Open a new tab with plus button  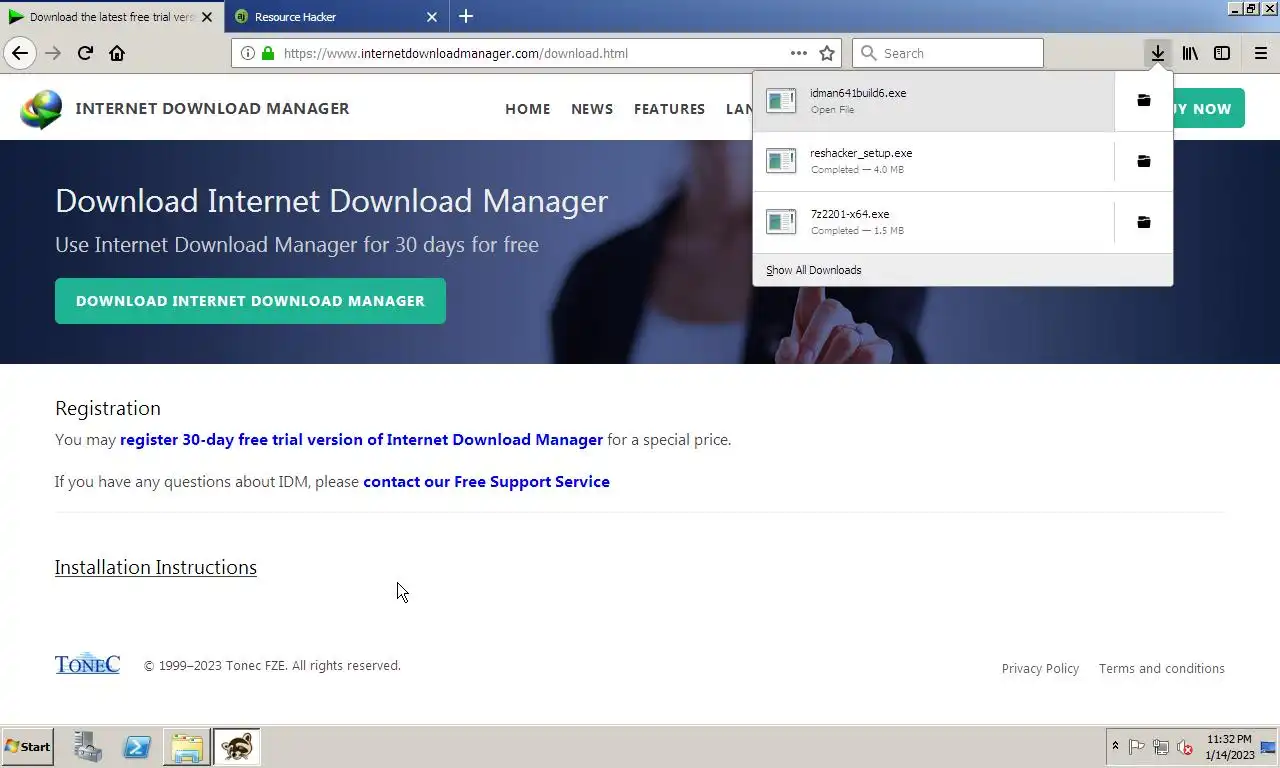tap(466, 16)
